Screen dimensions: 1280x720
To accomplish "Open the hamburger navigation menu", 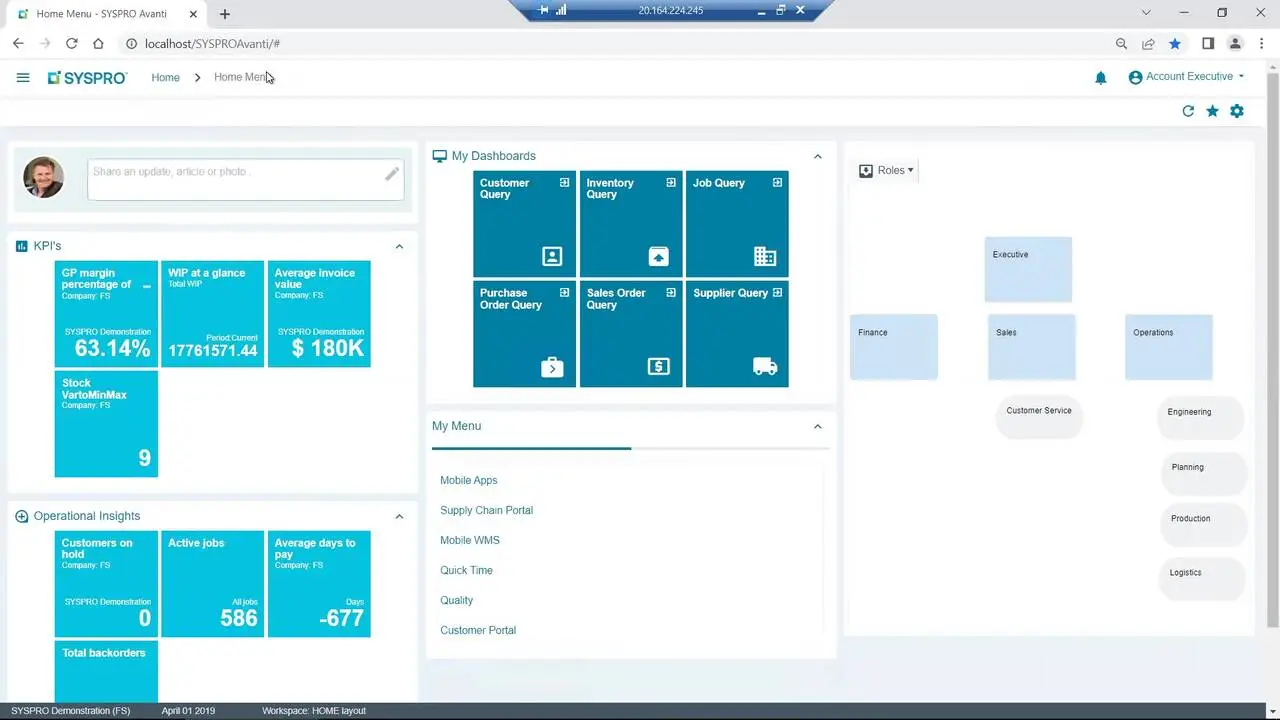I will (x=23, y=77).
